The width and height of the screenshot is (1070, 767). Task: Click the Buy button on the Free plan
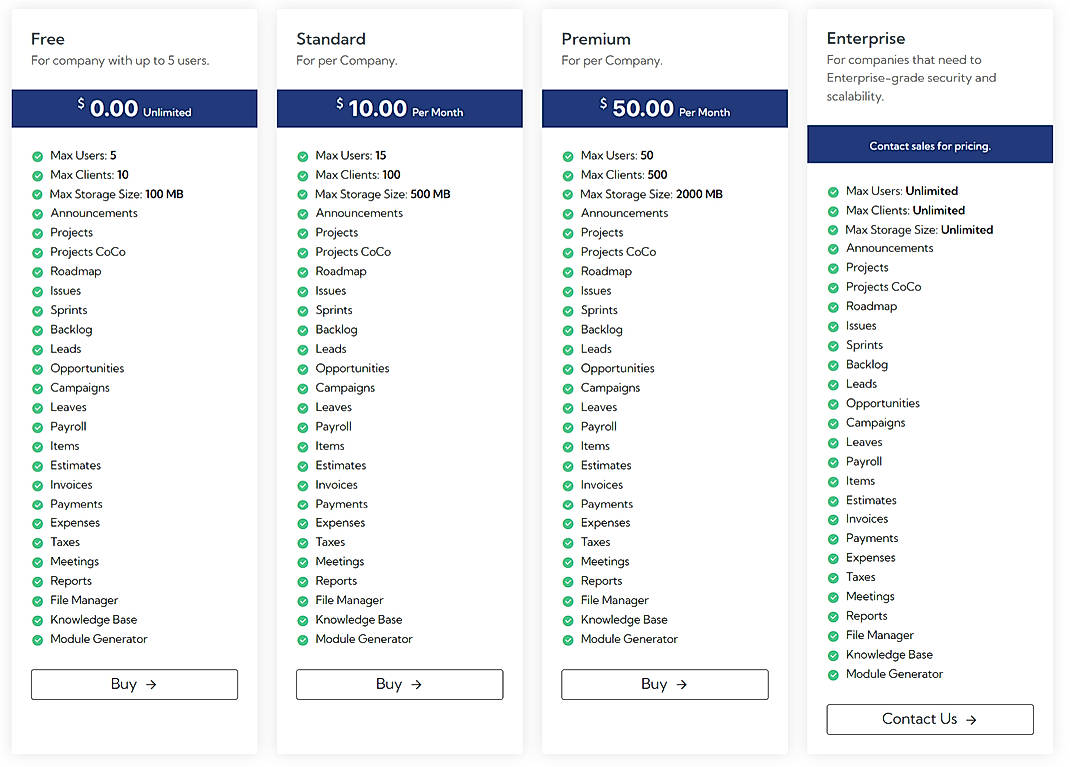click(x=134, y=684)
